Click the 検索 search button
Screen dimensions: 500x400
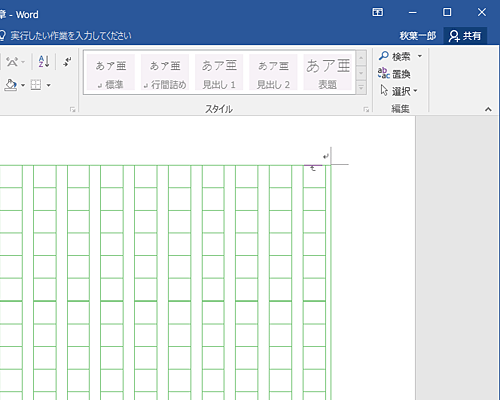[395, 56]
